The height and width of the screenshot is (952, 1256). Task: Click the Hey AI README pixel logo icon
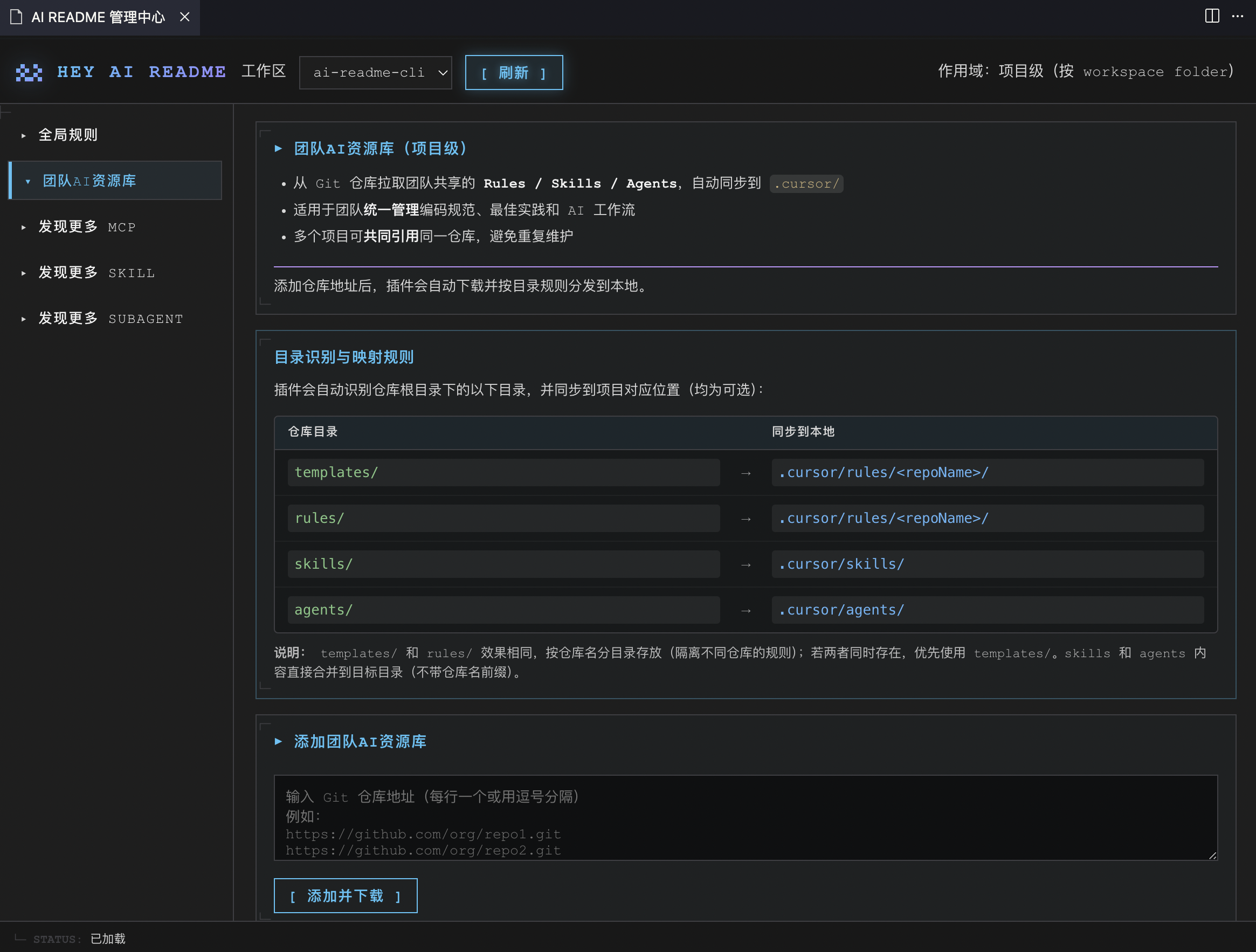(x=29, y=72)
